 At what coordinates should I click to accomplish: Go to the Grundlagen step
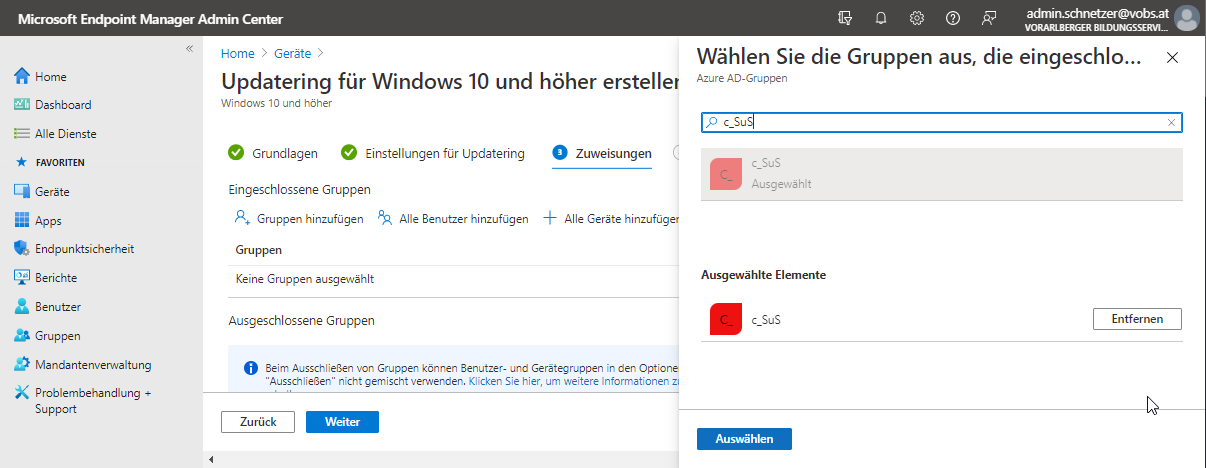tap(273, 153)
